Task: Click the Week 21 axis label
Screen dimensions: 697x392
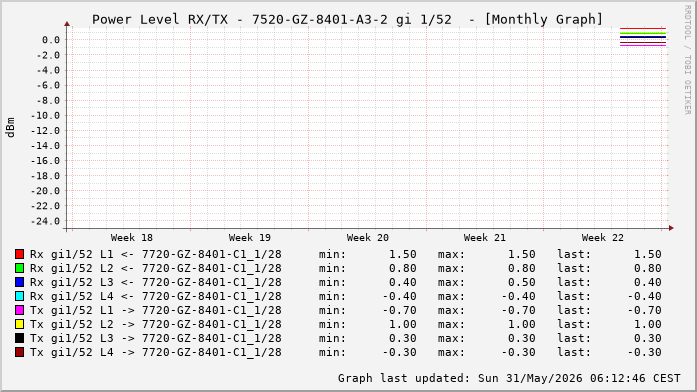Action: pyautogui.click(x=485, y=238)
